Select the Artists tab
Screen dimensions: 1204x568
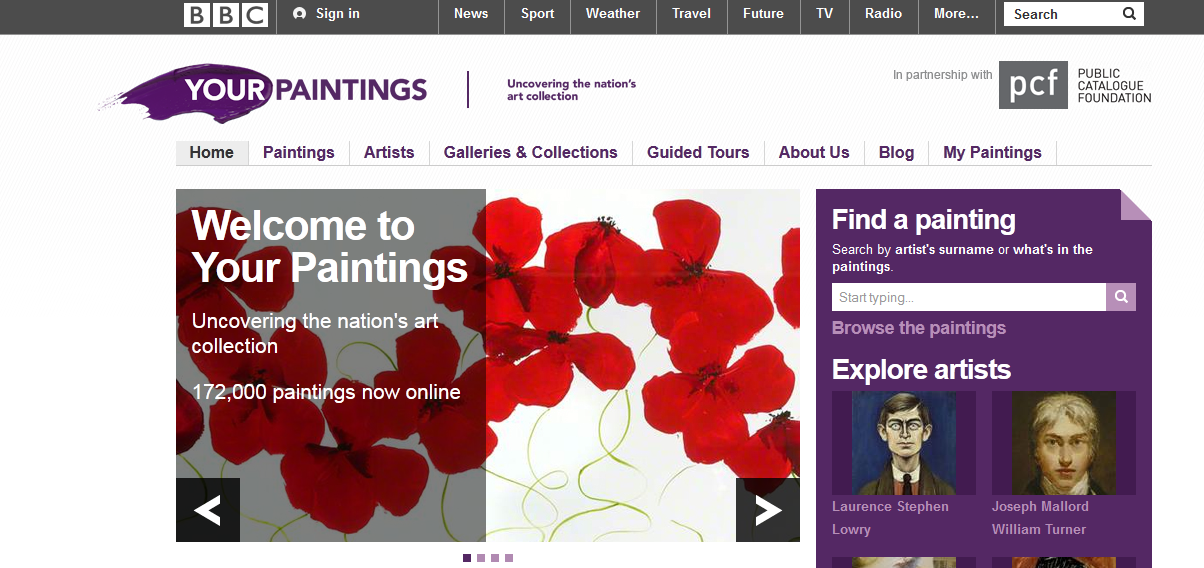point(389,153)
